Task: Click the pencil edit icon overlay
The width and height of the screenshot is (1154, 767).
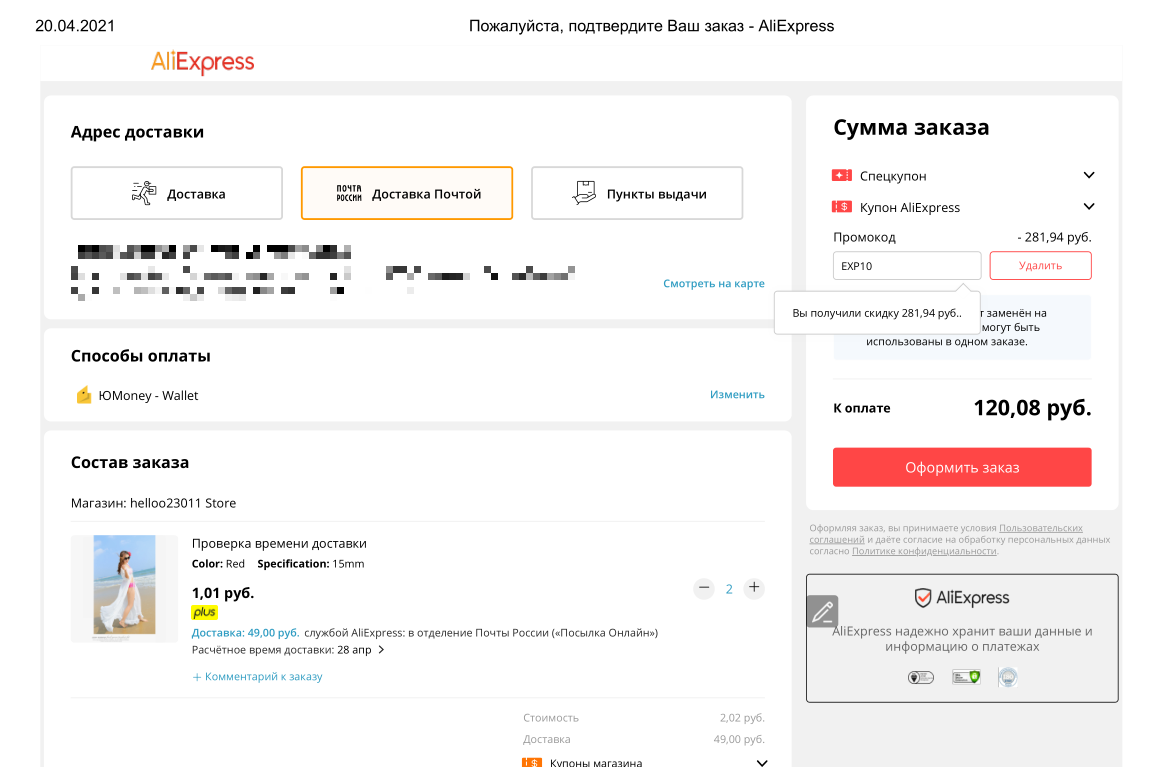Action: click(x=822, y=611)
